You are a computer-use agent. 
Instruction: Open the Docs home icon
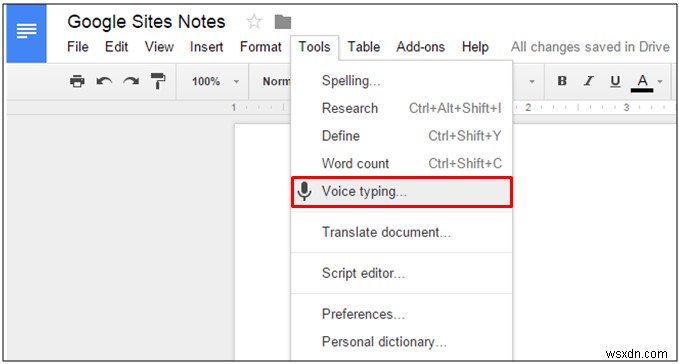26,33
